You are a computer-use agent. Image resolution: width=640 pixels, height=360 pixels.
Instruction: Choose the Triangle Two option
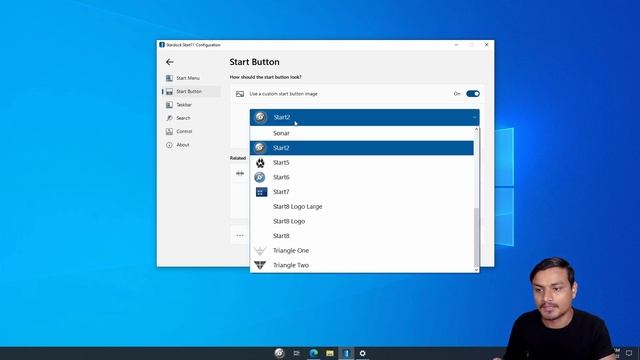(362, 265)
